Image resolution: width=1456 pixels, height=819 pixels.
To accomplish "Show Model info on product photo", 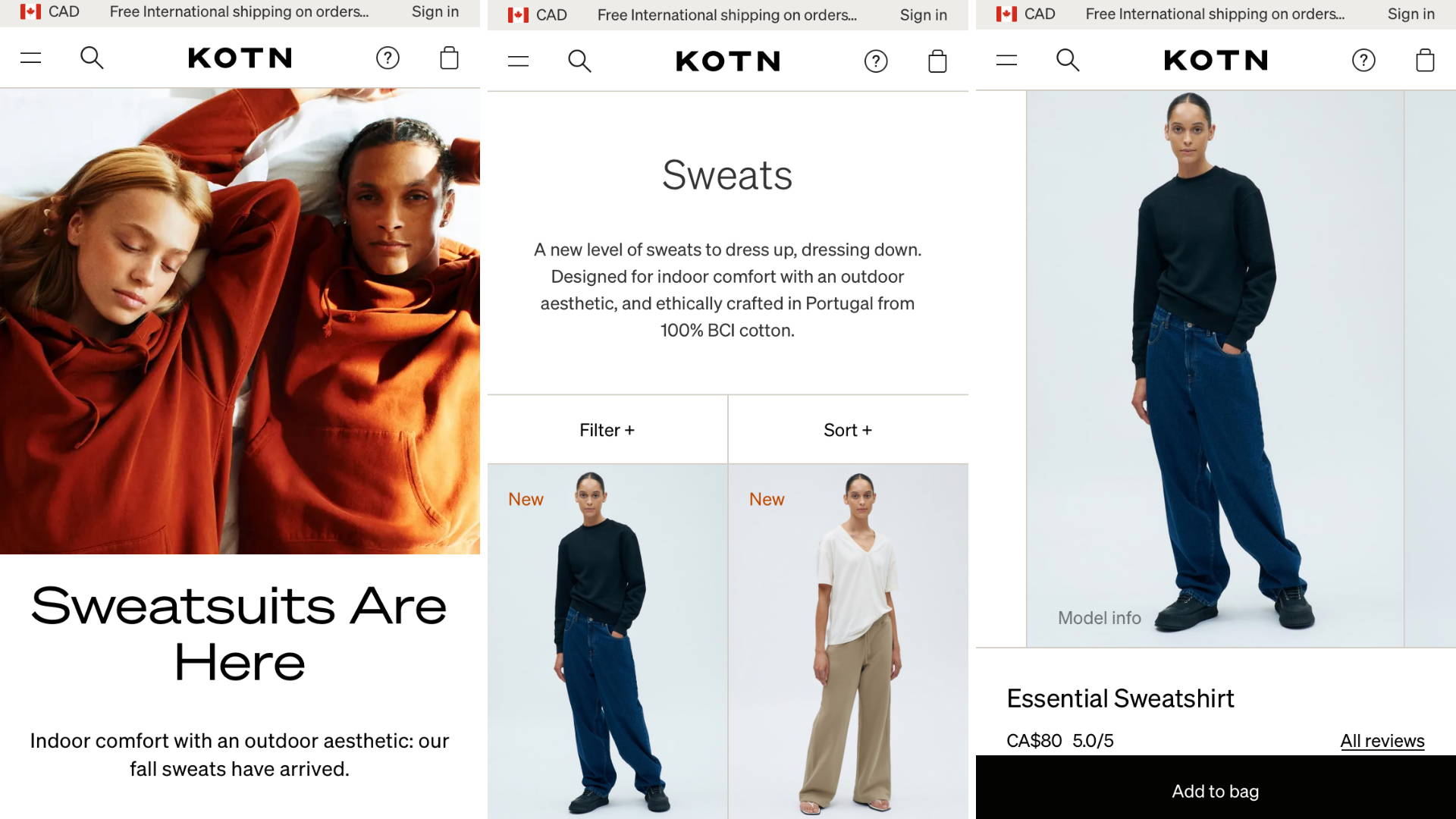I will [x=1099, y=618].
